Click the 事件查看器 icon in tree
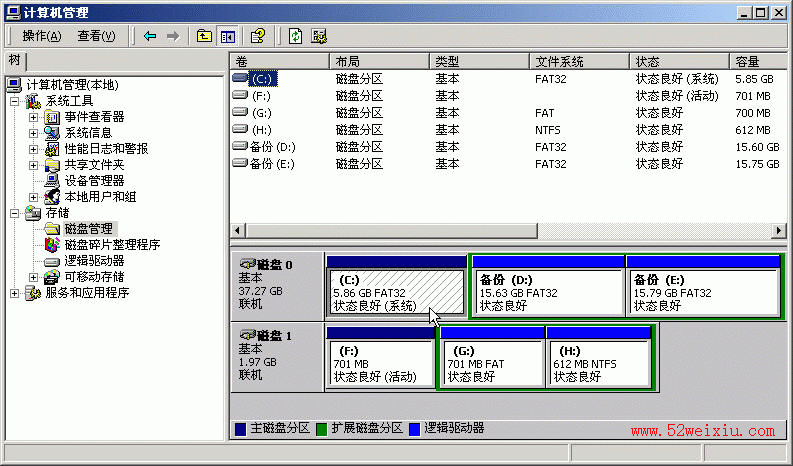Screen dimensions: 793x466 click(x=52, y=117)
